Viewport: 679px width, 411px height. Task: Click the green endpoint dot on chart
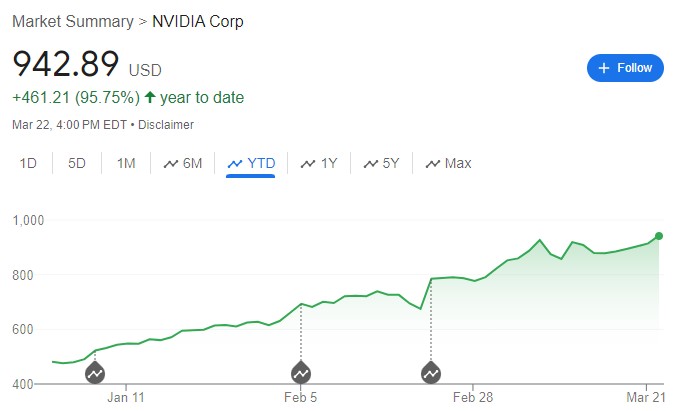(x=659, y=236)
